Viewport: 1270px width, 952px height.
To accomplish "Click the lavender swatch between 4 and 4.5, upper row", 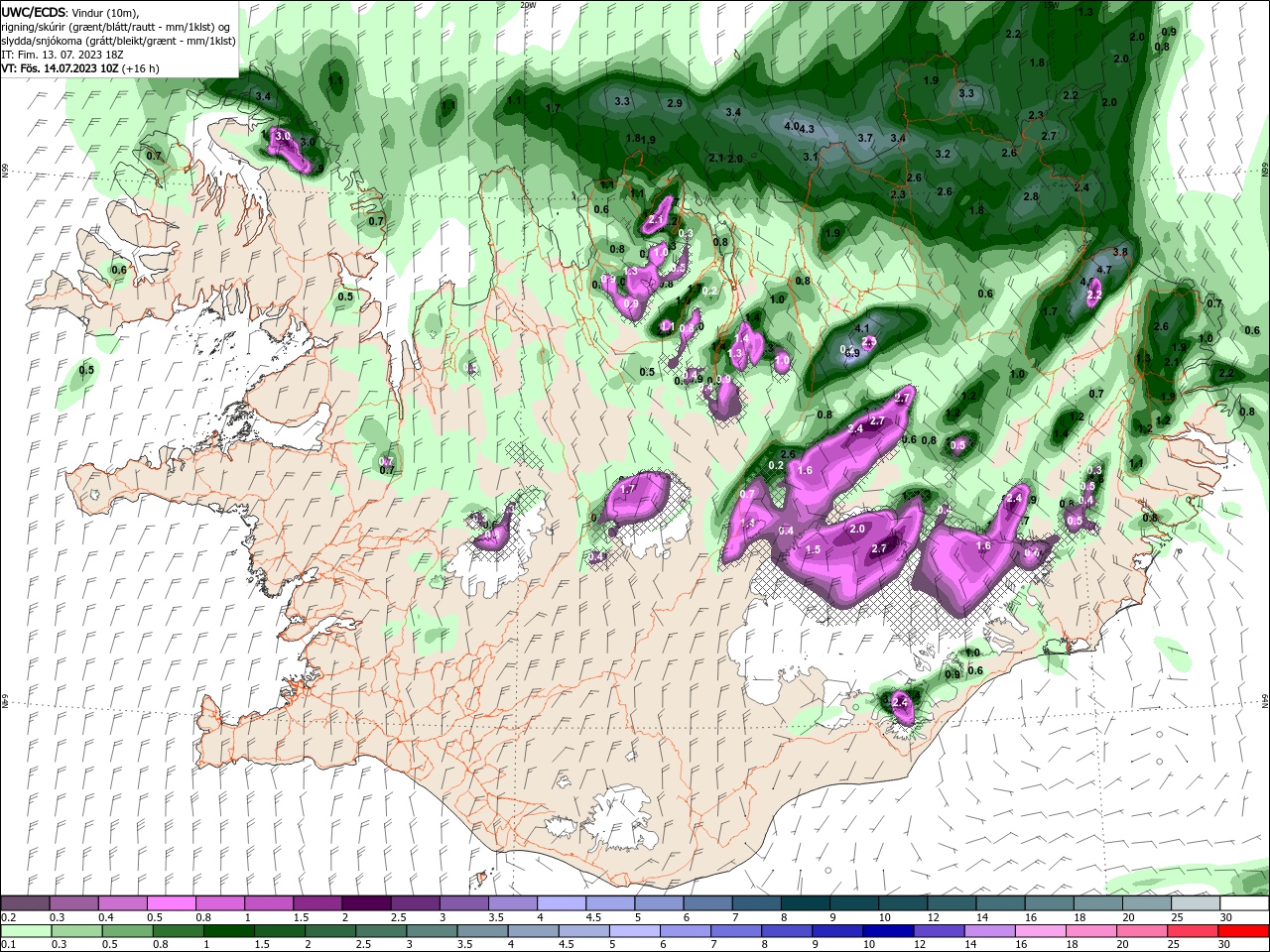I will coord(561,903).
